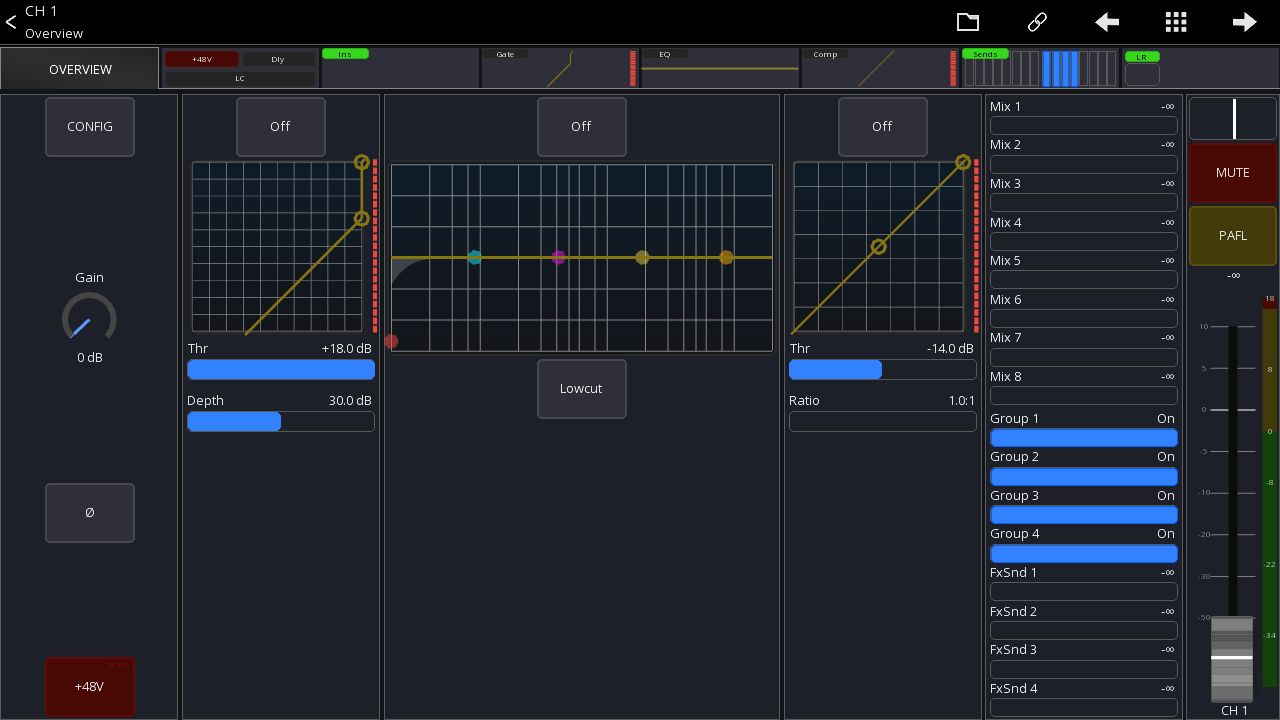Screen dimensions: 1280x720
Task: Toggle the EQ Off button
Action: tap(581, 127)
